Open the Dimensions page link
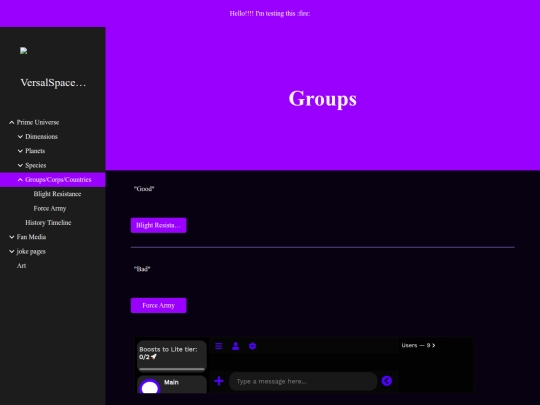 pyautogui.click(x=41, y=137)
